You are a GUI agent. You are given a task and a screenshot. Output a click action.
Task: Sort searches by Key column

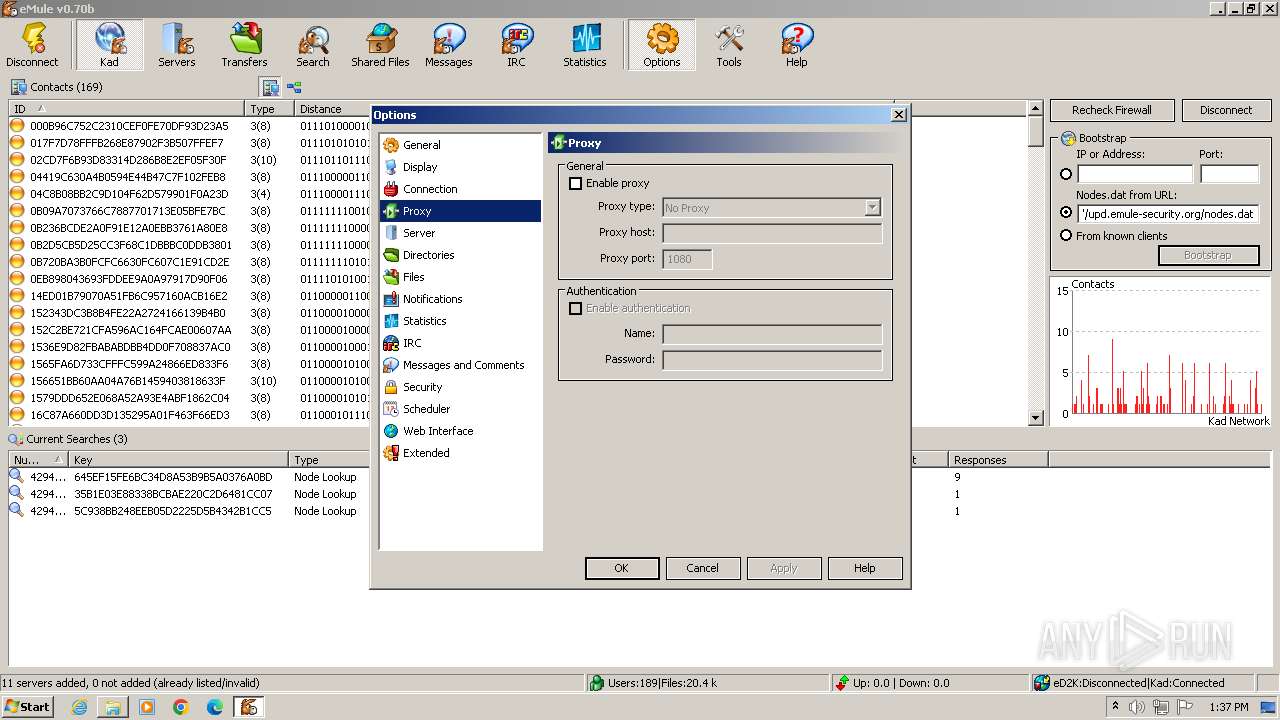(180, 460)
